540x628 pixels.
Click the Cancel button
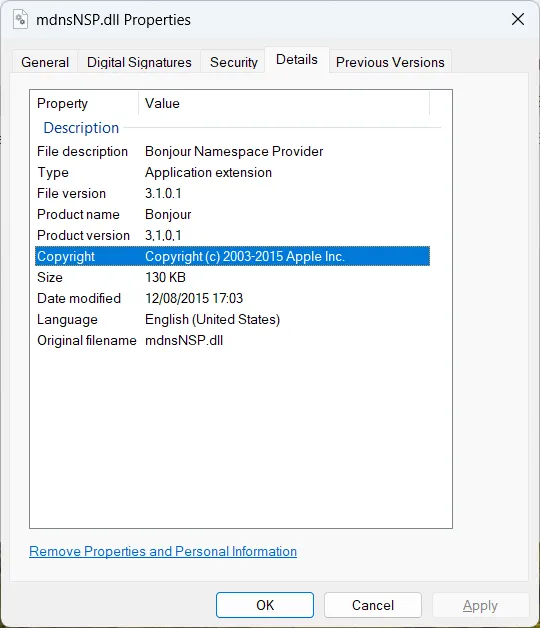tap(373, 605)
